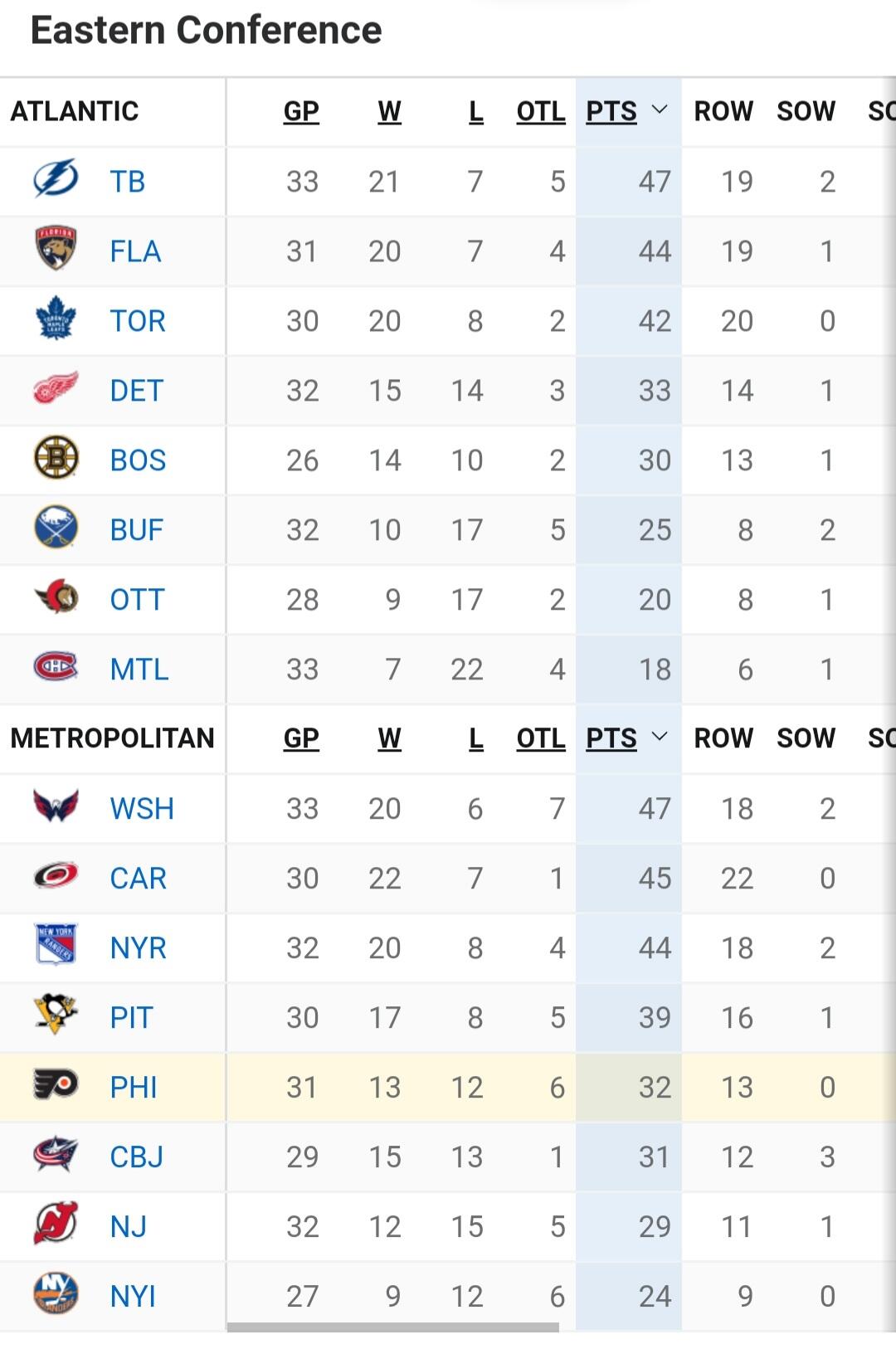Click the Boston Bruins logo
This screenshot has height=1349, width=896.
click(56, 458)
